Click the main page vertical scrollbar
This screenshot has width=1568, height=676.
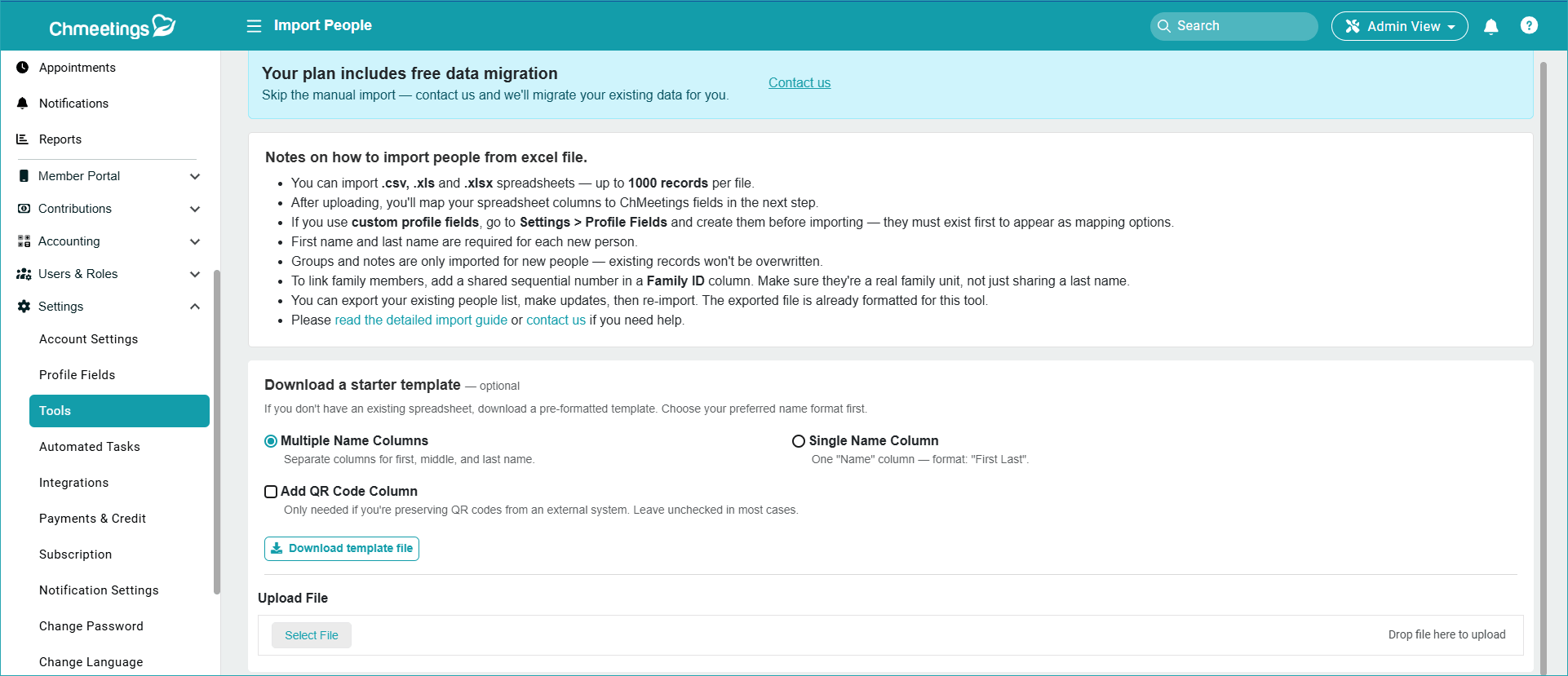[1544, 367]
